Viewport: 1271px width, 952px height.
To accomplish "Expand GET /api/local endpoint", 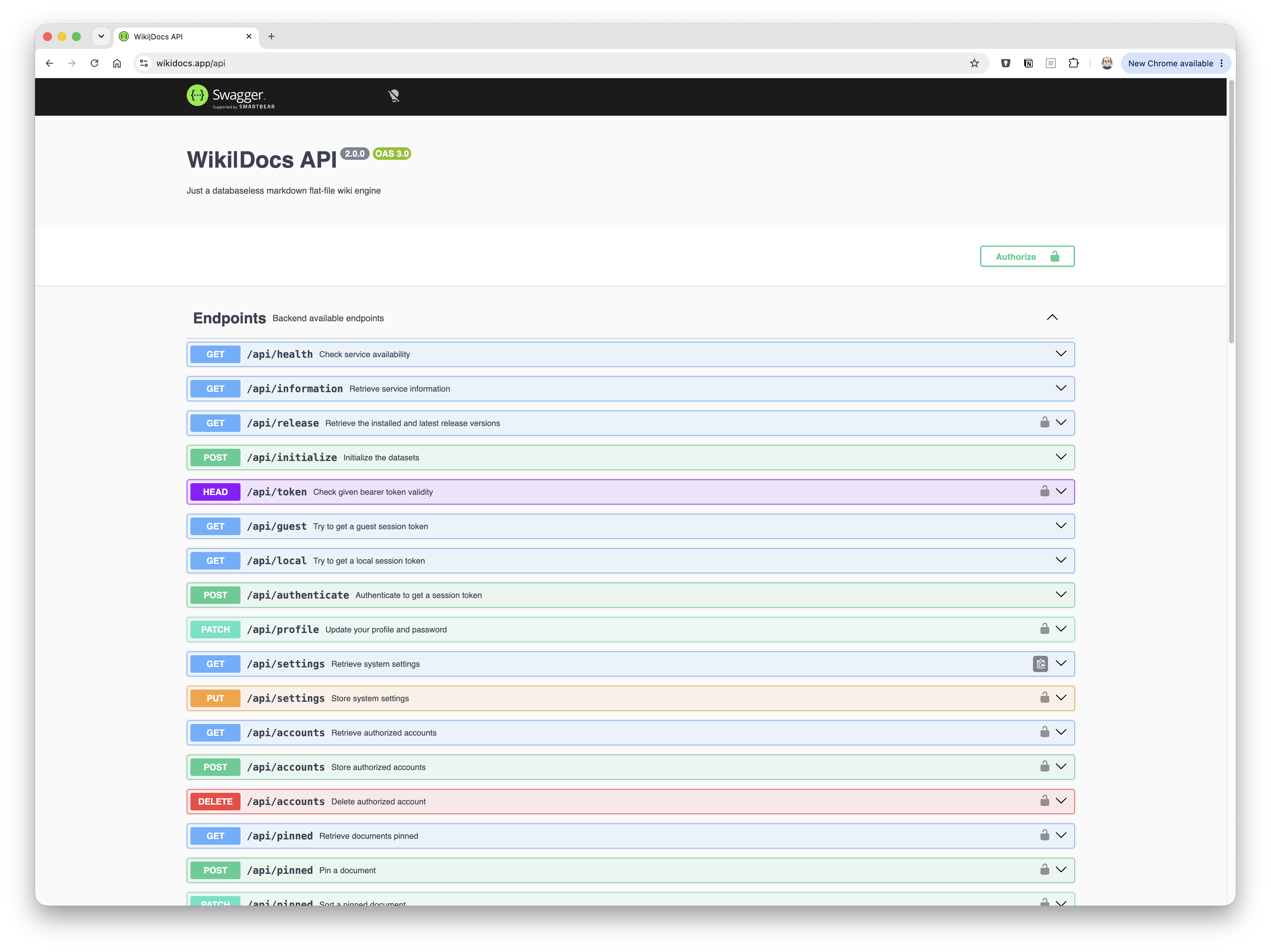I will tap(630, 561).
